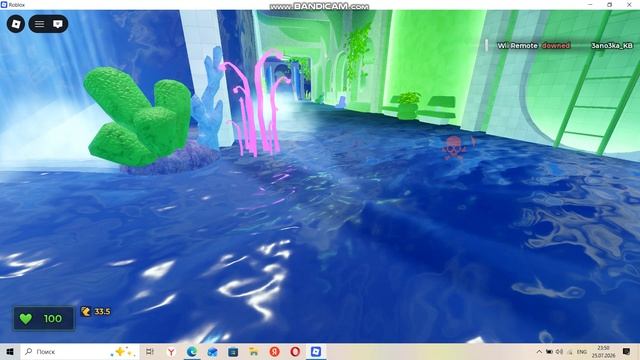Open the Roblox logo menu
Screen dimensions: 640x360
[16, 24]
